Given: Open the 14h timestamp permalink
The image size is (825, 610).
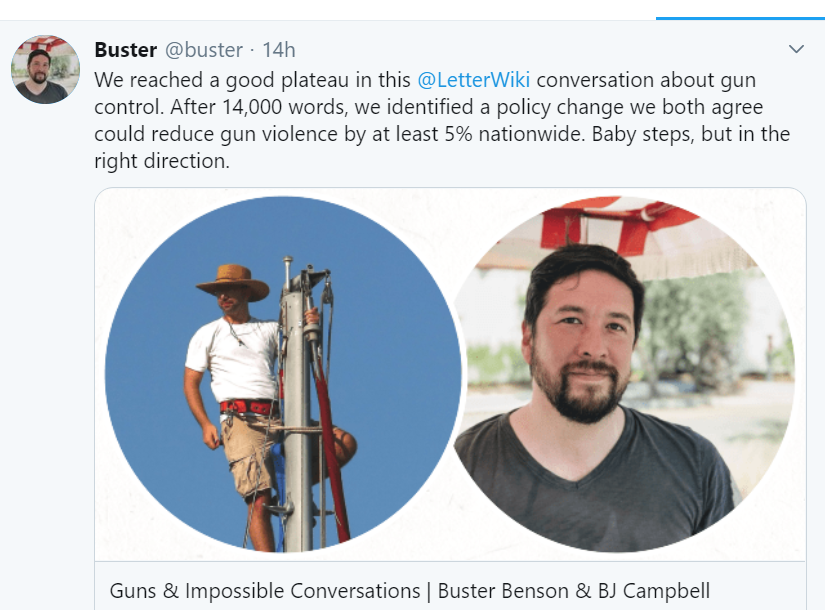Looking at the screenshot, I should [x=279, y=50].
